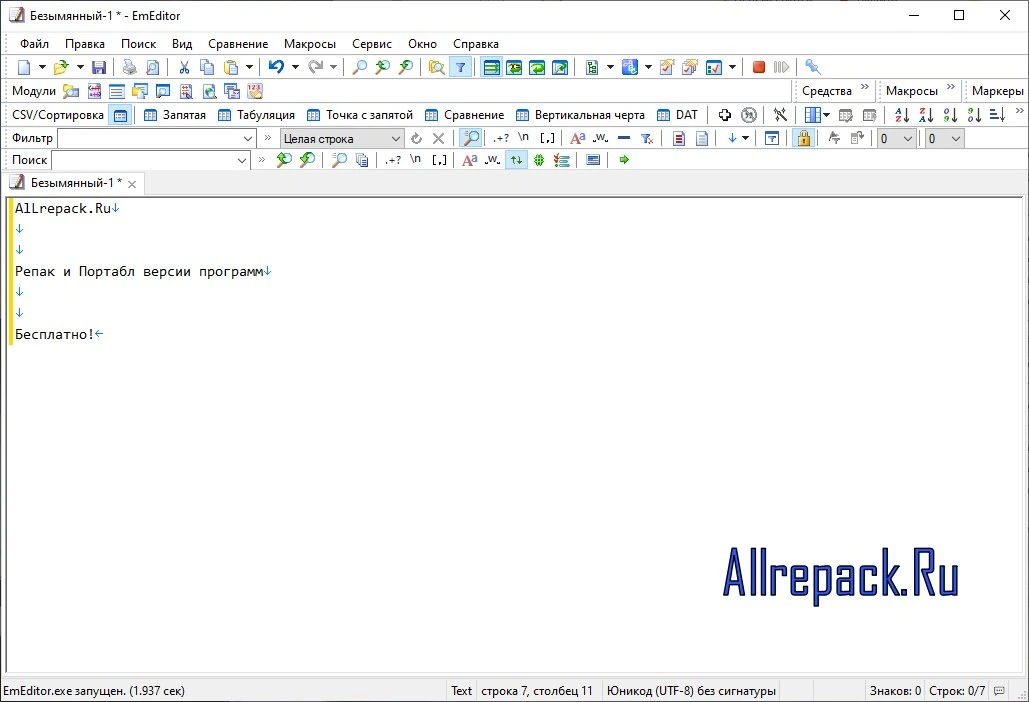Open the Макросы menu

coord(310,44)
